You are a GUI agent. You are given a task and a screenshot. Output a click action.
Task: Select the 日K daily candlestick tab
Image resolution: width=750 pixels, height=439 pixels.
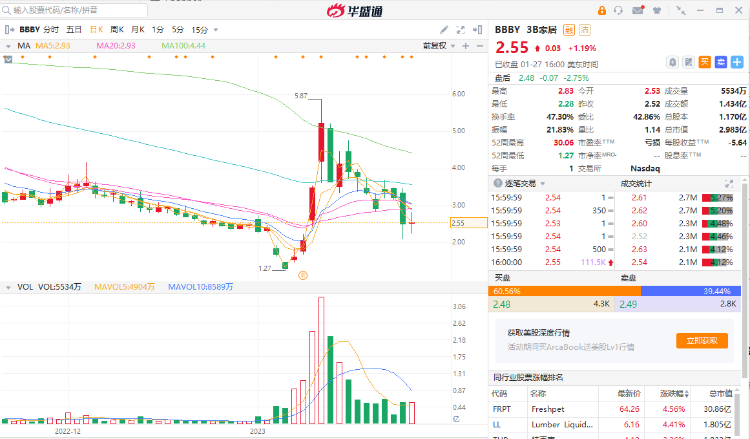click(97, 30)
